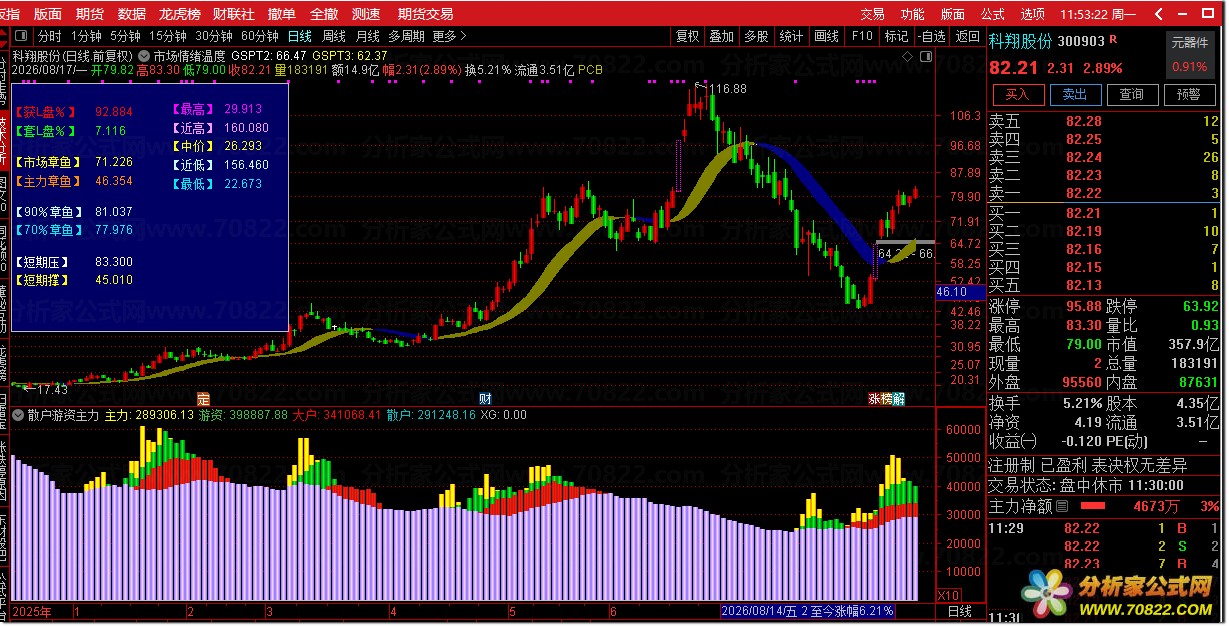Click the red 买入 buy button
Screen dimensions: 1229x626
coord(1018,94)
